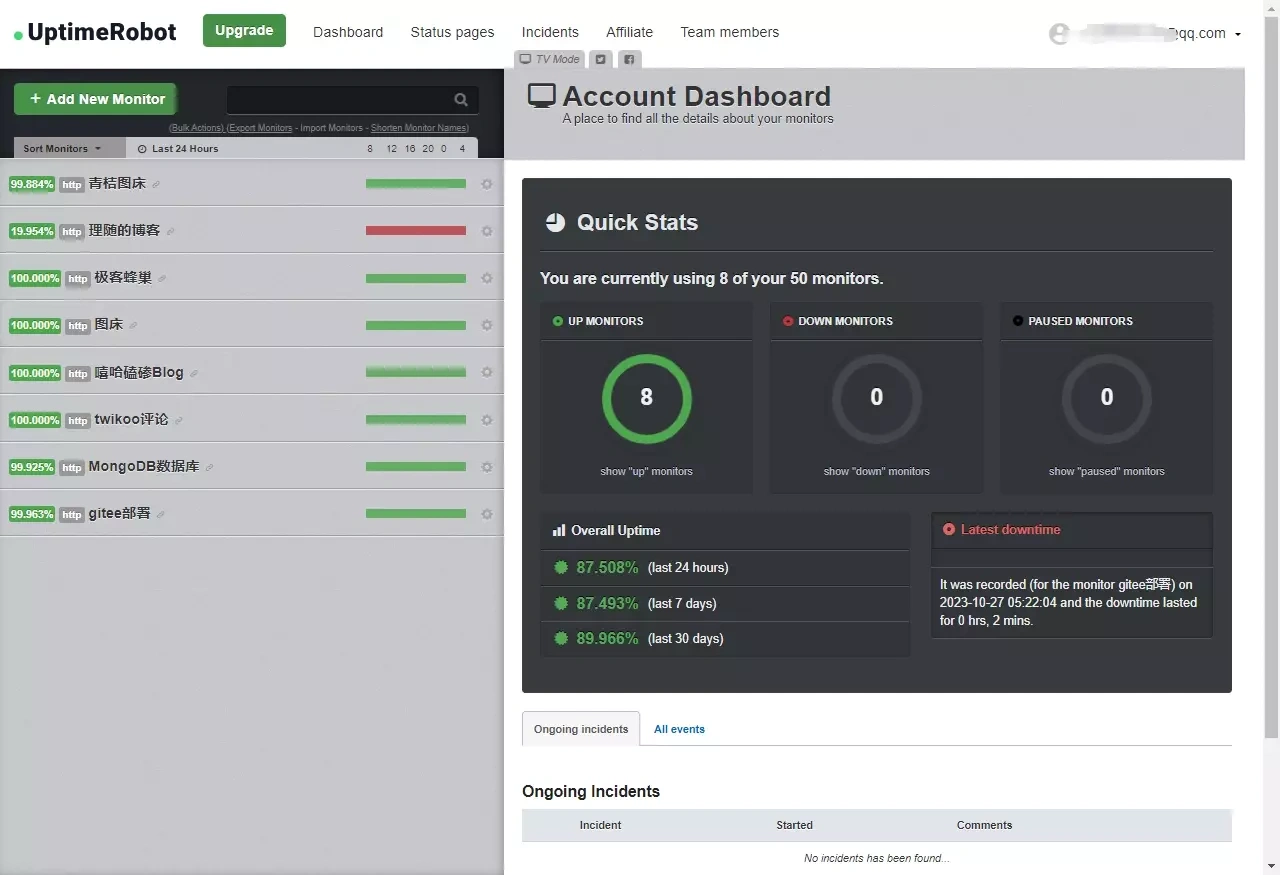Click red uptime bar of 理随的博客
Screen dimensions: 1280x875
click(x=416, y=231)
